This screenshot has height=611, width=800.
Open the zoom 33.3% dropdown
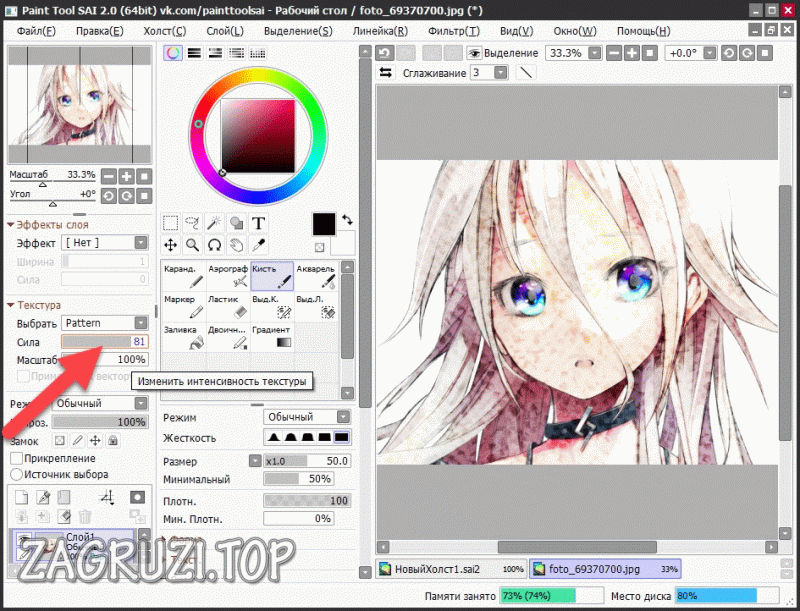pyautogui.click(x=594, y=53)
